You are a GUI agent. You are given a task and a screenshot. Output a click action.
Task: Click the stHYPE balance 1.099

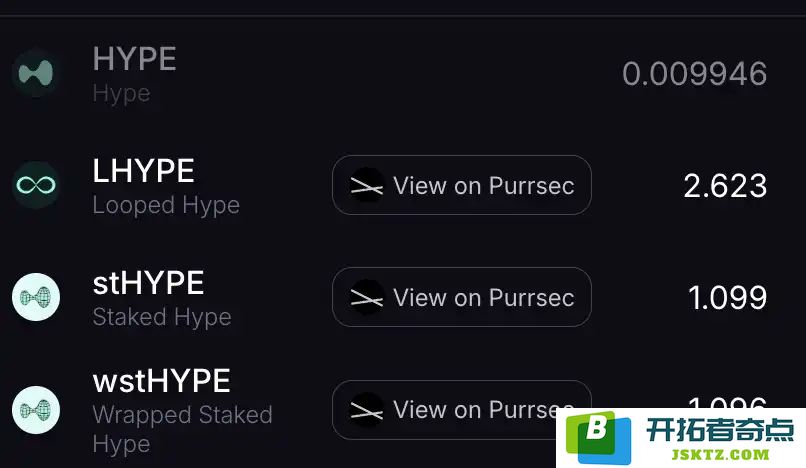(x=727, y=298)
